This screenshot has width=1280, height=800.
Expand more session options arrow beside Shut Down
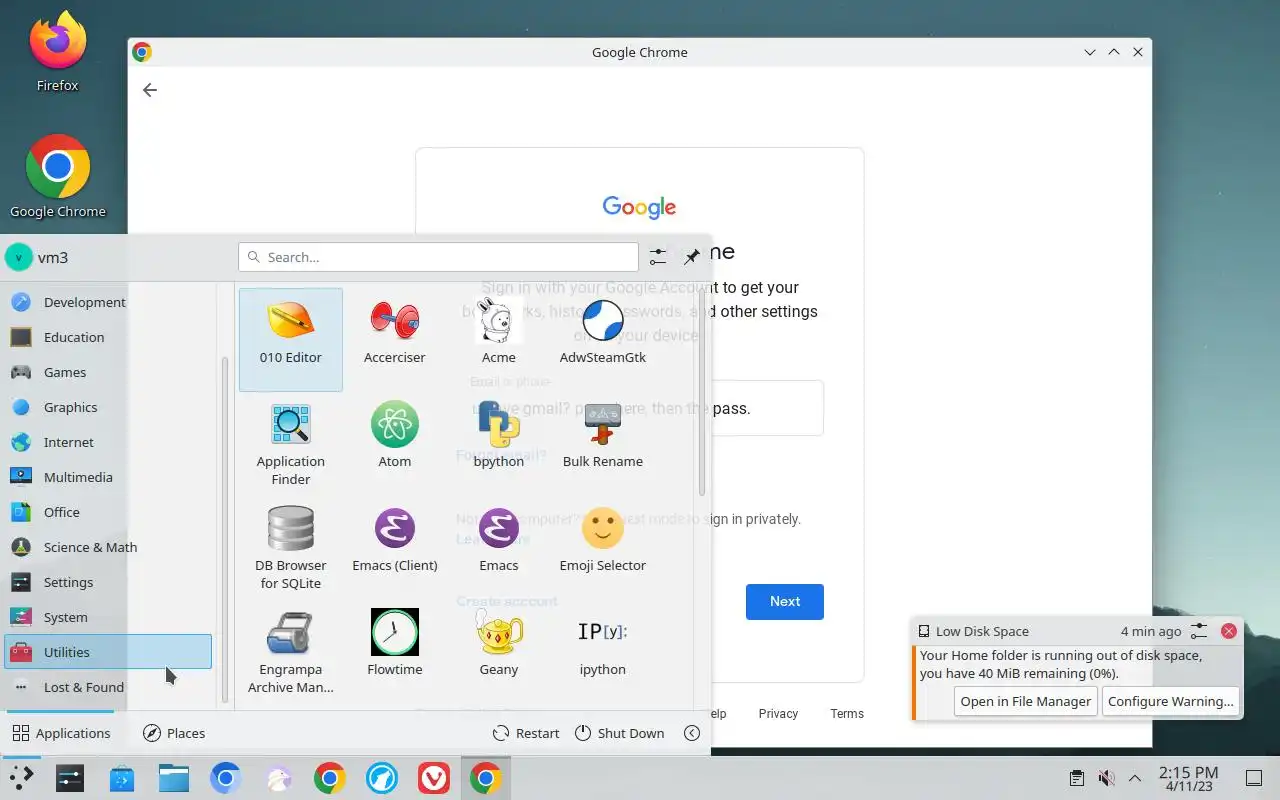coord(692,733)
